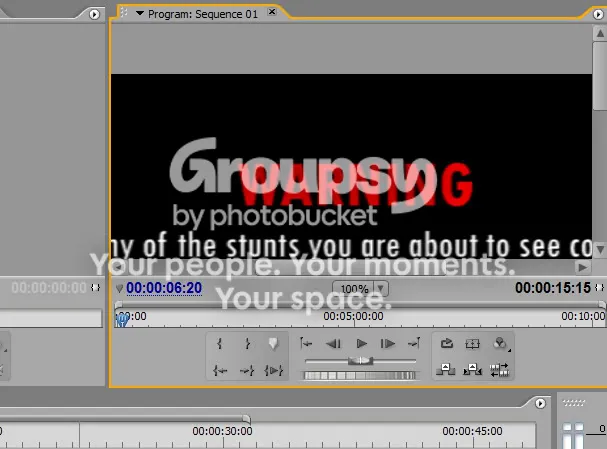
Task: Click the viewing area bar above the time ruler
Action: pyautogui.click(x=360, y=304)
